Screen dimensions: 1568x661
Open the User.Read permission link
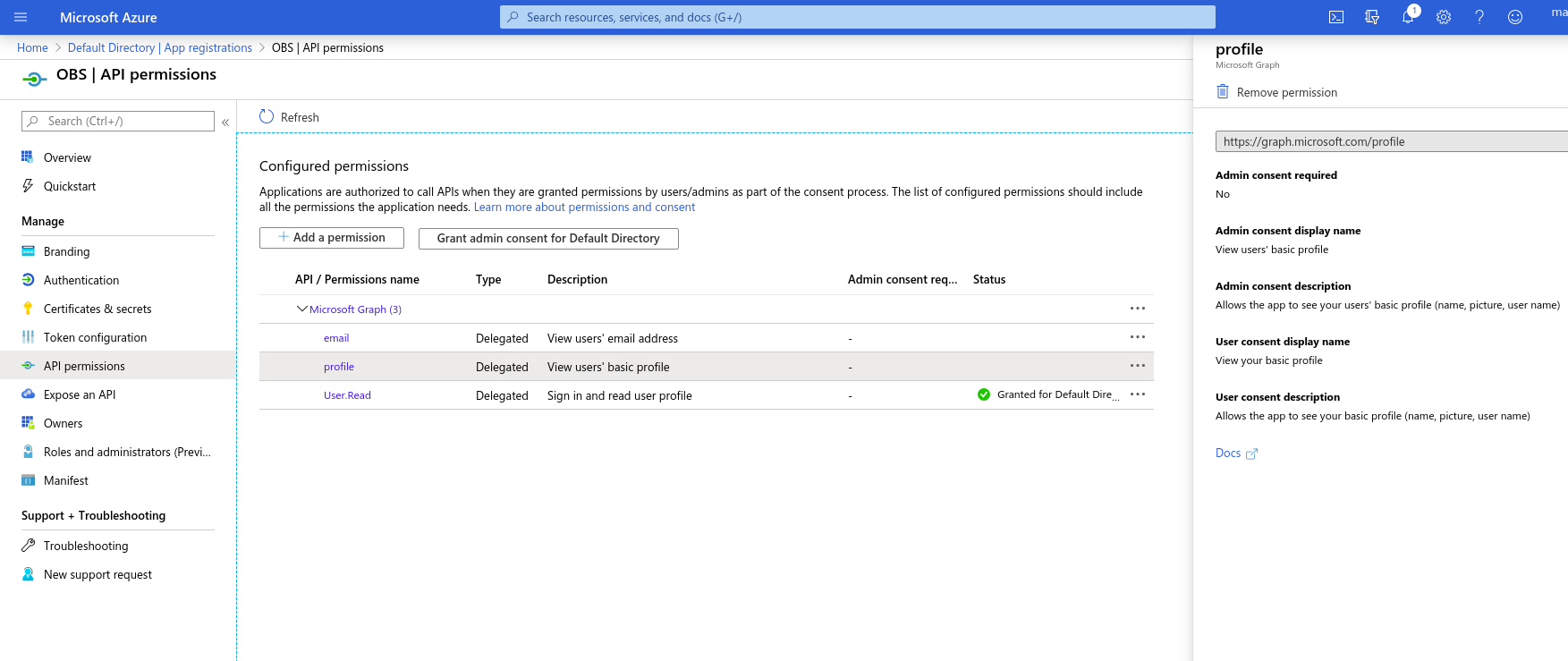[347, 395]
